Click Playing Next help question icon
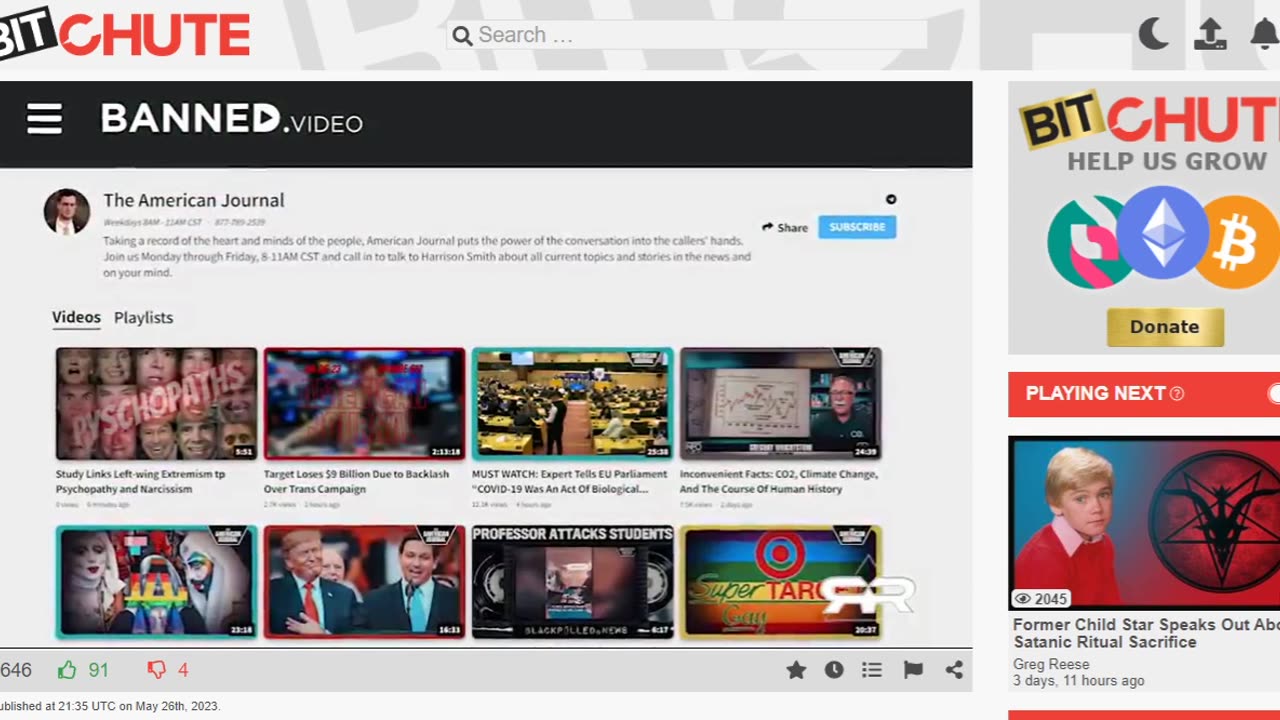The image size is (1280, 720). tap(1177, 394)
